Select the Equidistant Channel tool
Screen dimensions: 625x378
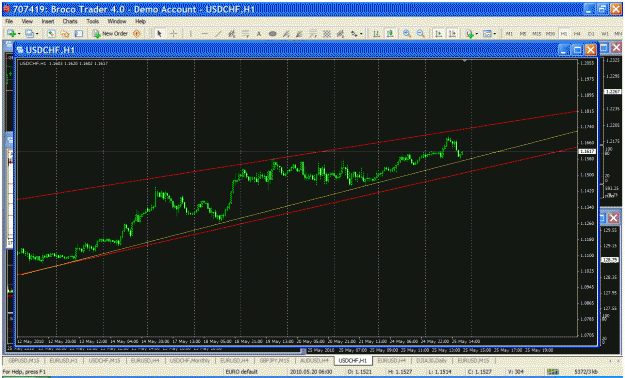232,34
